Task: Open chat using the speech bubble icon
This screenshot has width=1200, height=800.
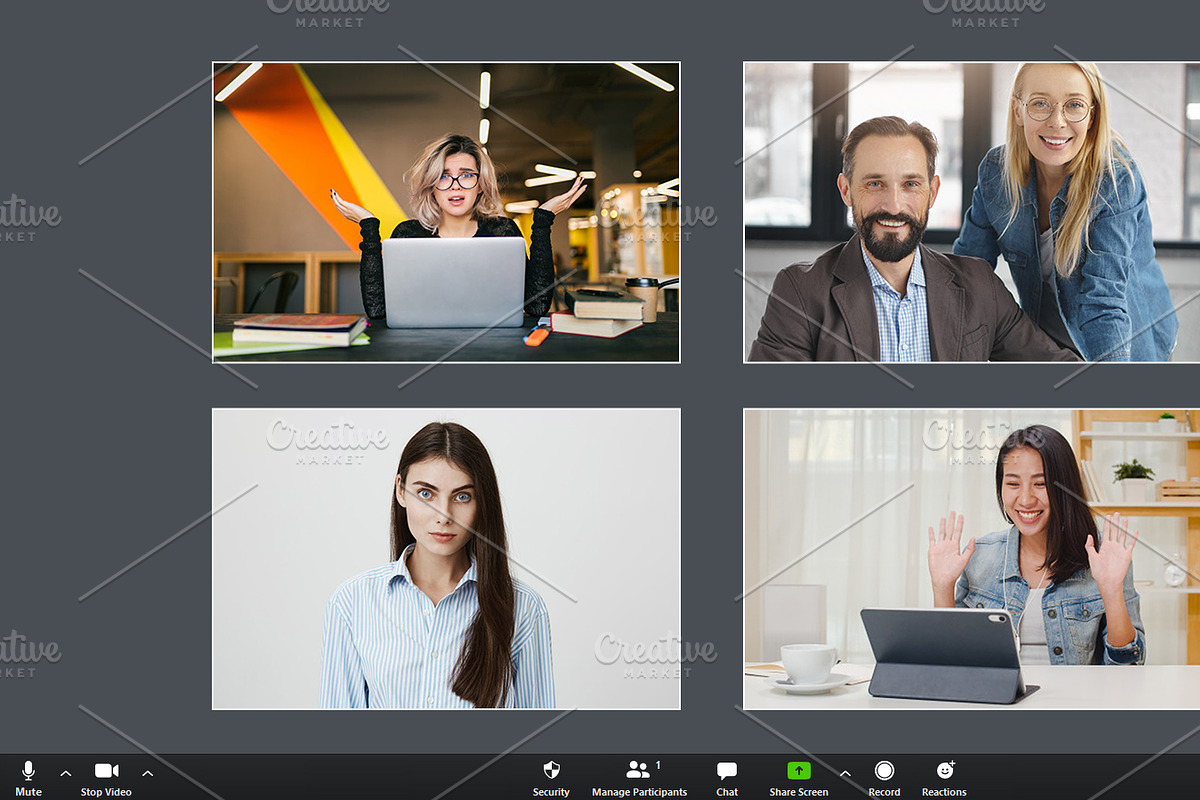Action: point(726,770)
